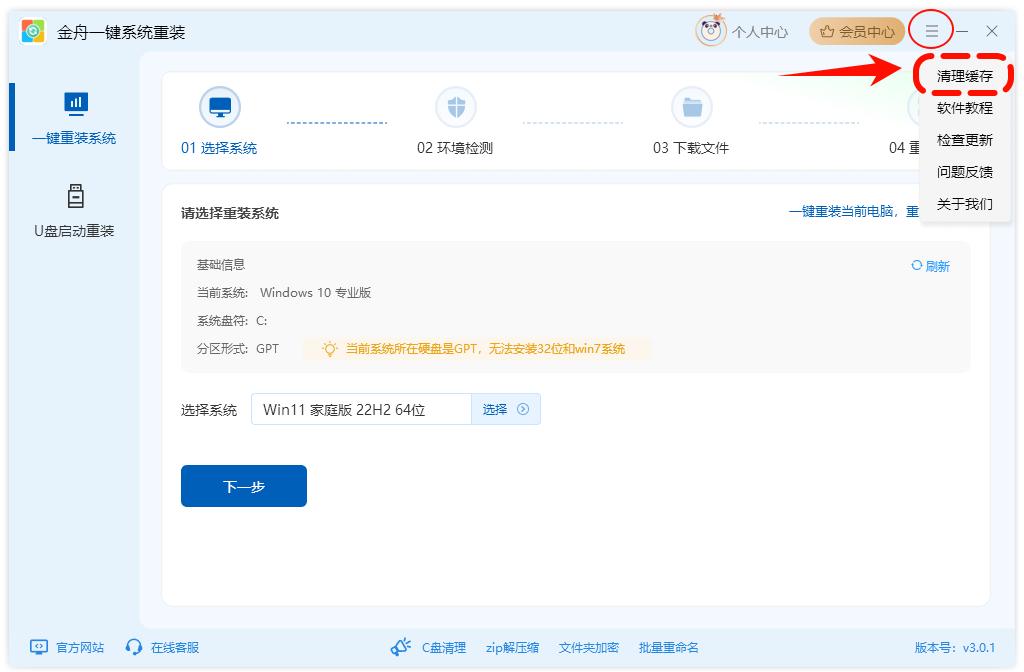Screen dimensions: 1024x672
Task: Click the Win11 家庭版 system field
Action: click(x=360, y=409)
